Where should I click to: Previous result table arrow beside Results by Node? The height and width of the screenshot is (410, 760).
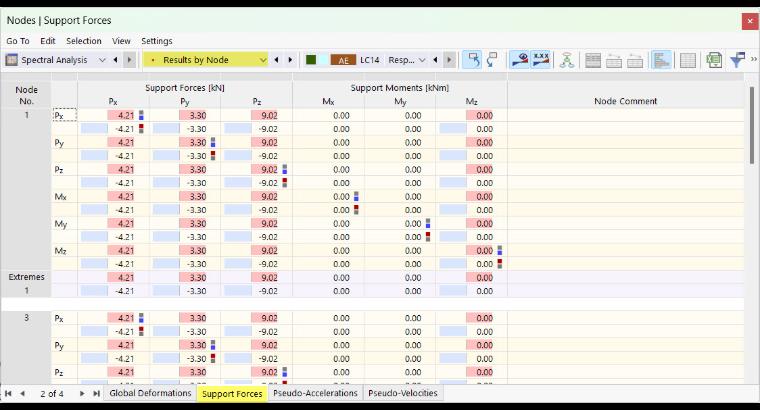pyautogui.click(x=276, y=60)
